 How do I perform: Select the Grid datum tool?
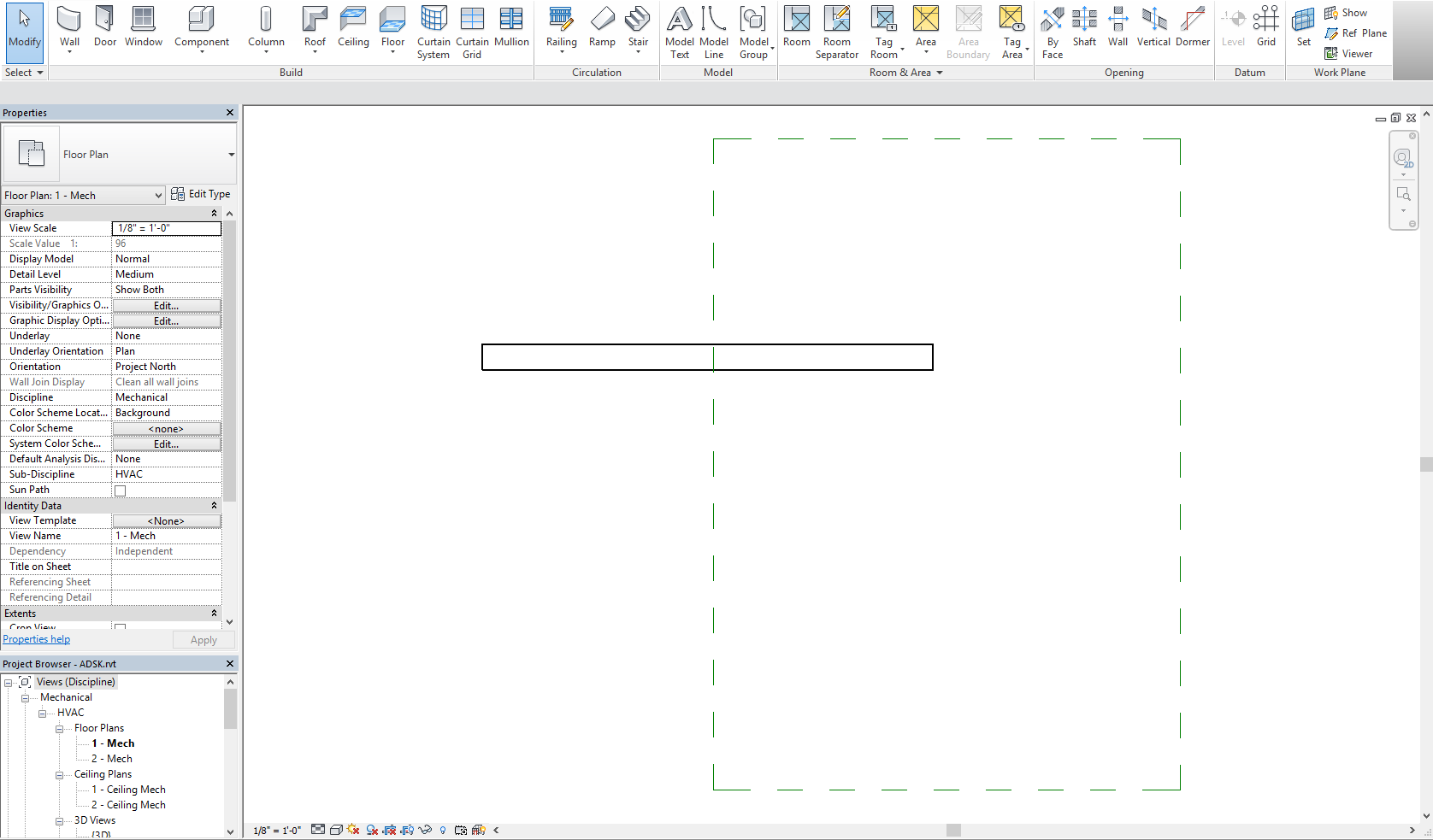pos(1266,27)
